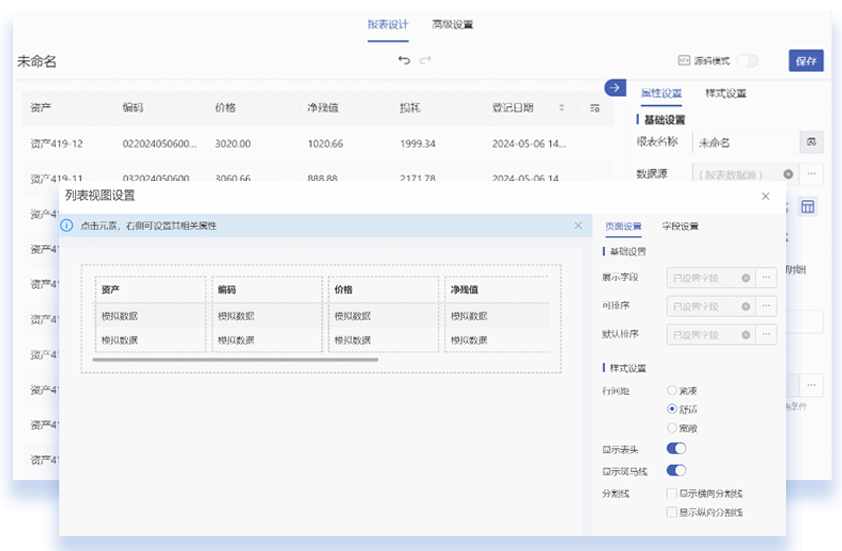The image size is (842, 551).
Task: Click the icon beside 报表名称 field
Action: pyautogui.click(x=811, y=142)
